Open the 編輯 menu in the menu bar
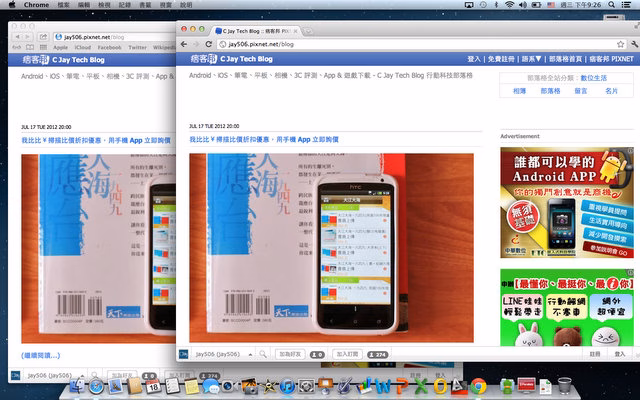This screenshot has width=640, height=400. click(x=84, y=5)
